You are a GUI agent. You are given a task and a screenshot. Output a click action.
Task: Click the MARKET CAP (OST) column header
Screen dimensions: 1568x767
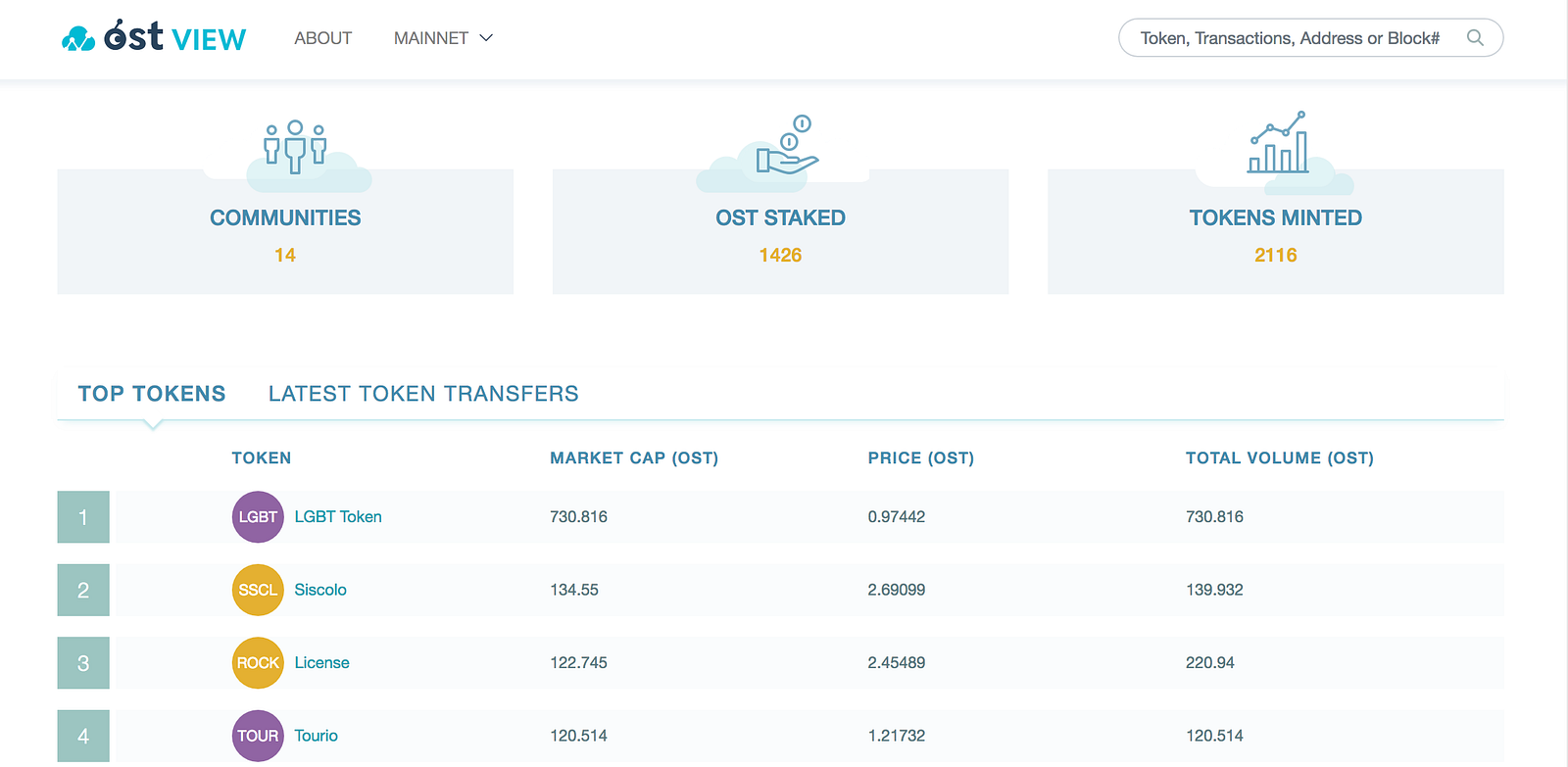(634, 458)
